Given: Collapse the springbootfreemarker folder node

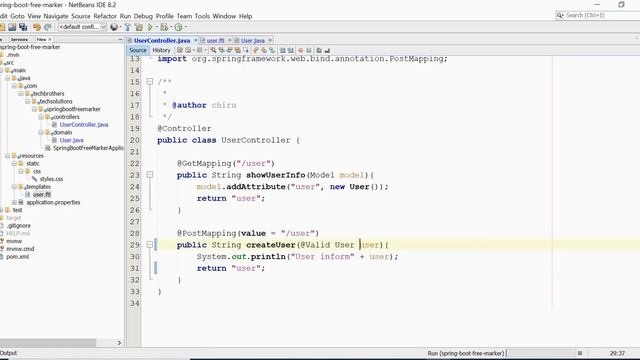Looking at the screenshot, I should 34,109.
